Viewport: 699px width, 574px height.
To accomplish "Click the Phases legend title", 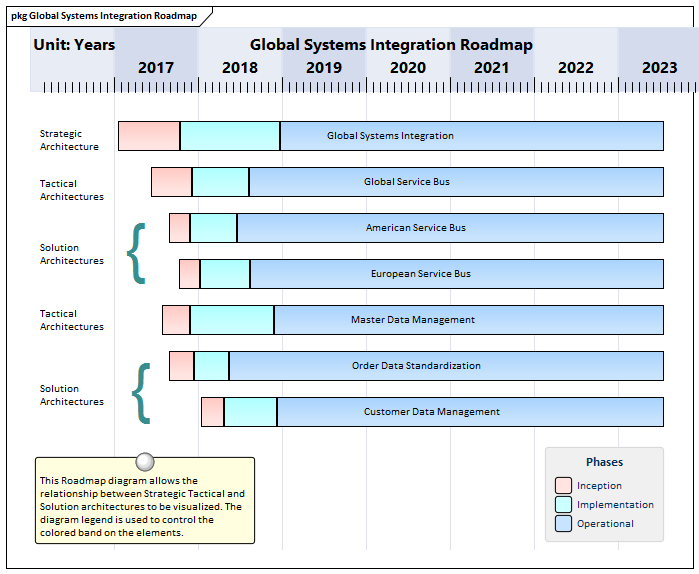I will click(604, 462).
